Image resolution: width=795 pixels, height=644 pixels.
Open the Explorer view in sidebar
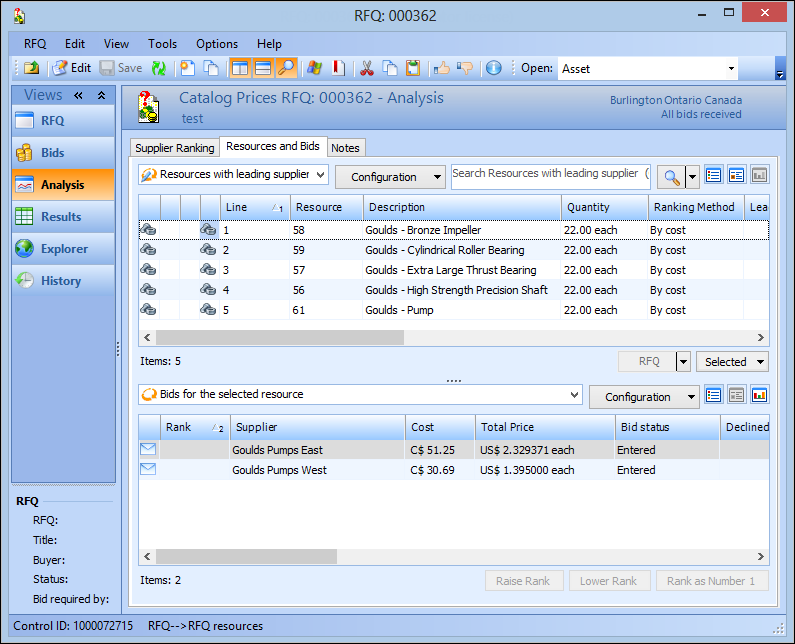[64, 249]
